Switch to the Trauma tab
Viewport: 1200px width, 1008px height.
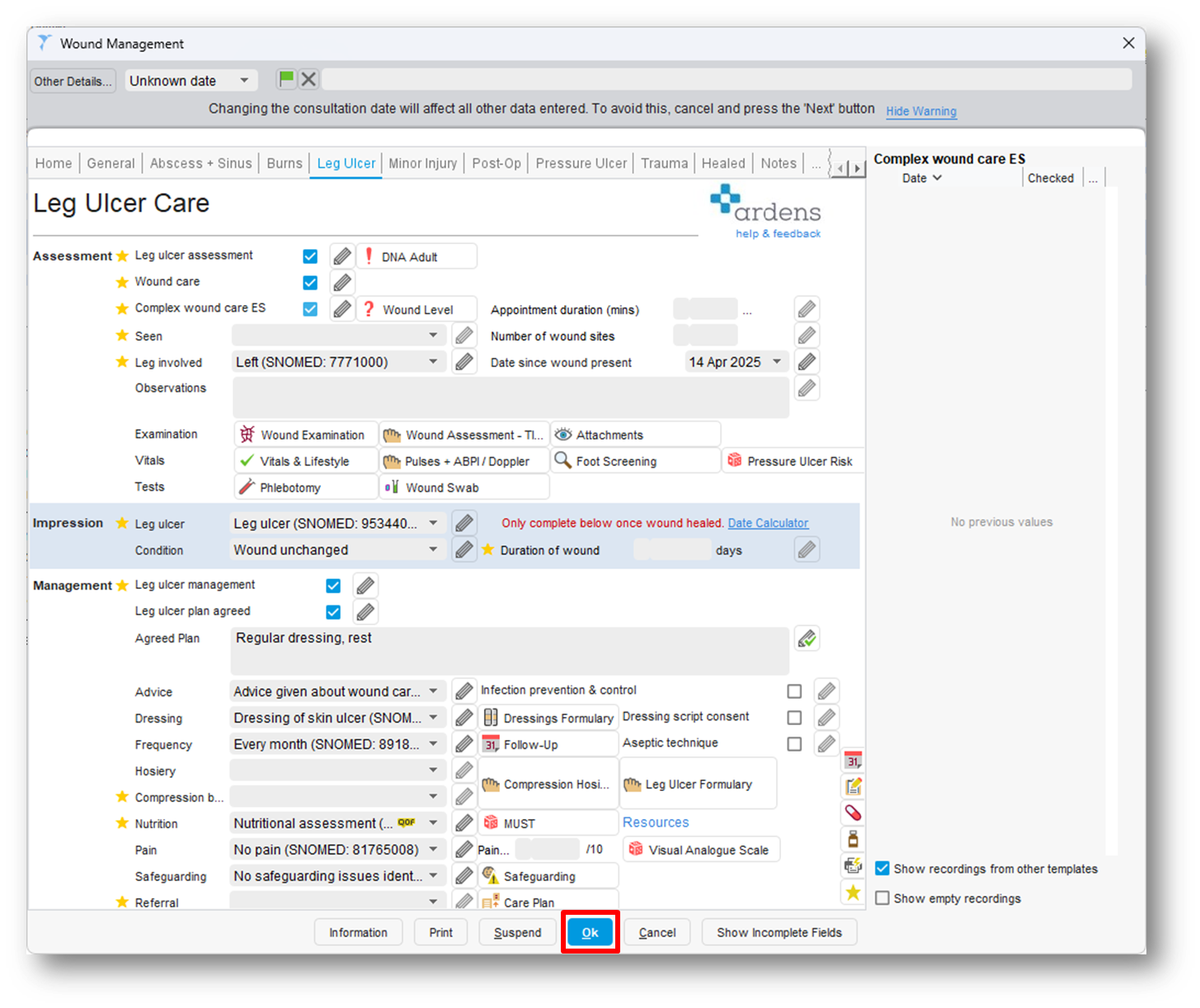coord(664,163)
